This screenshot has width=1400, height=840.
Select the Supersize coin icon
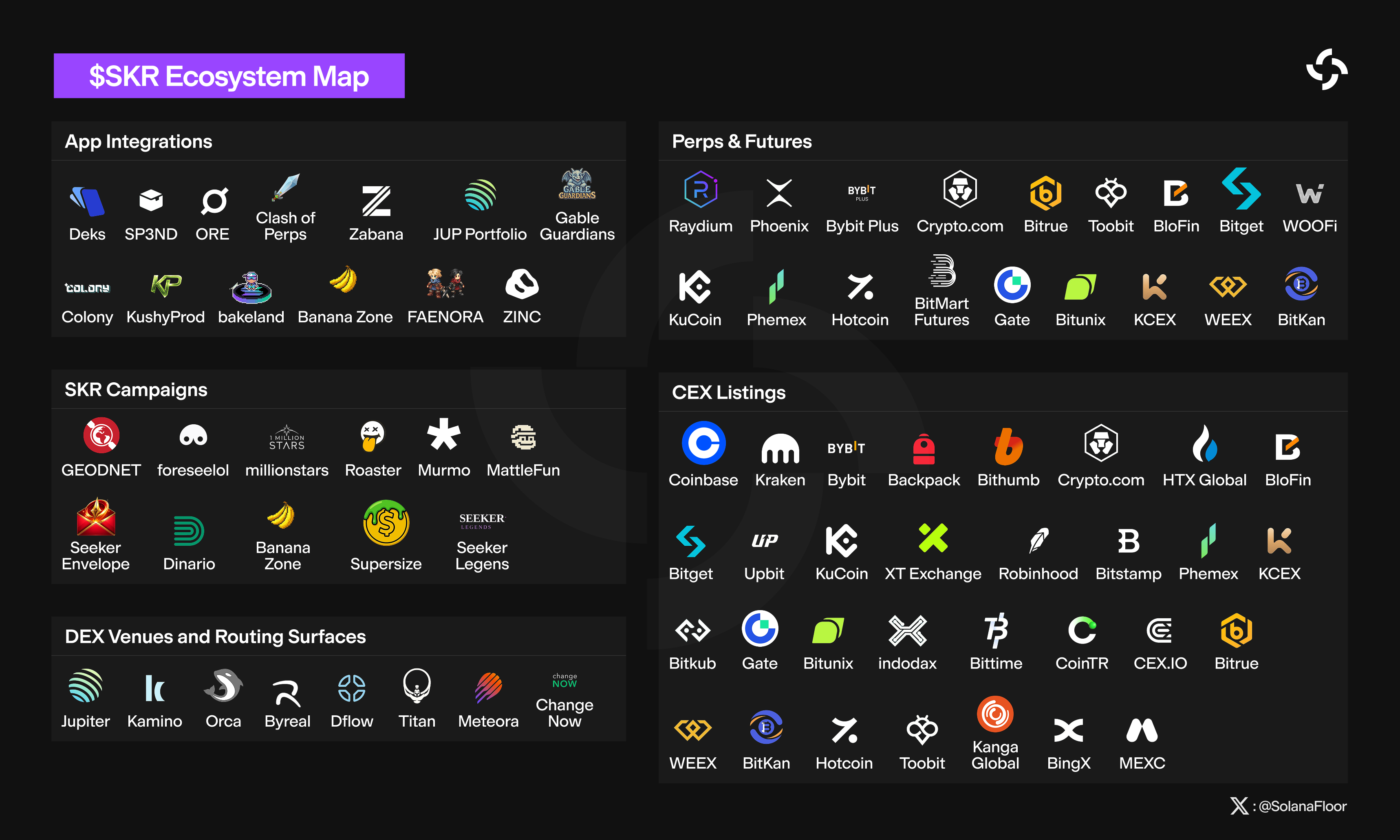386,523
